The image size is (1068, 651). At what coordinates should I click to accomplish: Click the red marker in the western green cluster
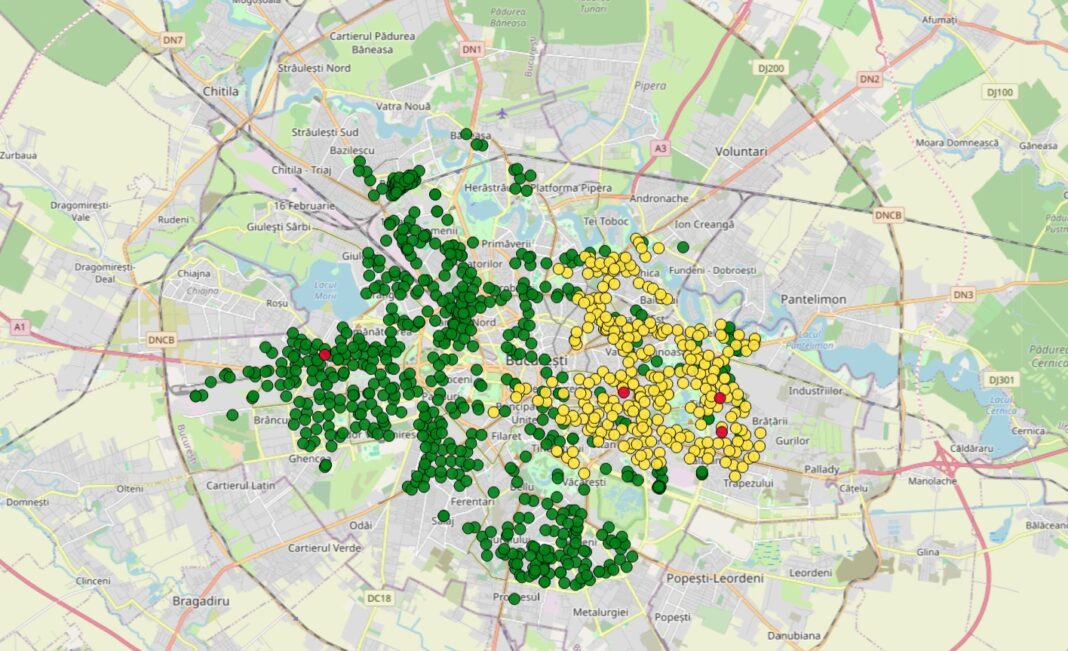point(324,354)
